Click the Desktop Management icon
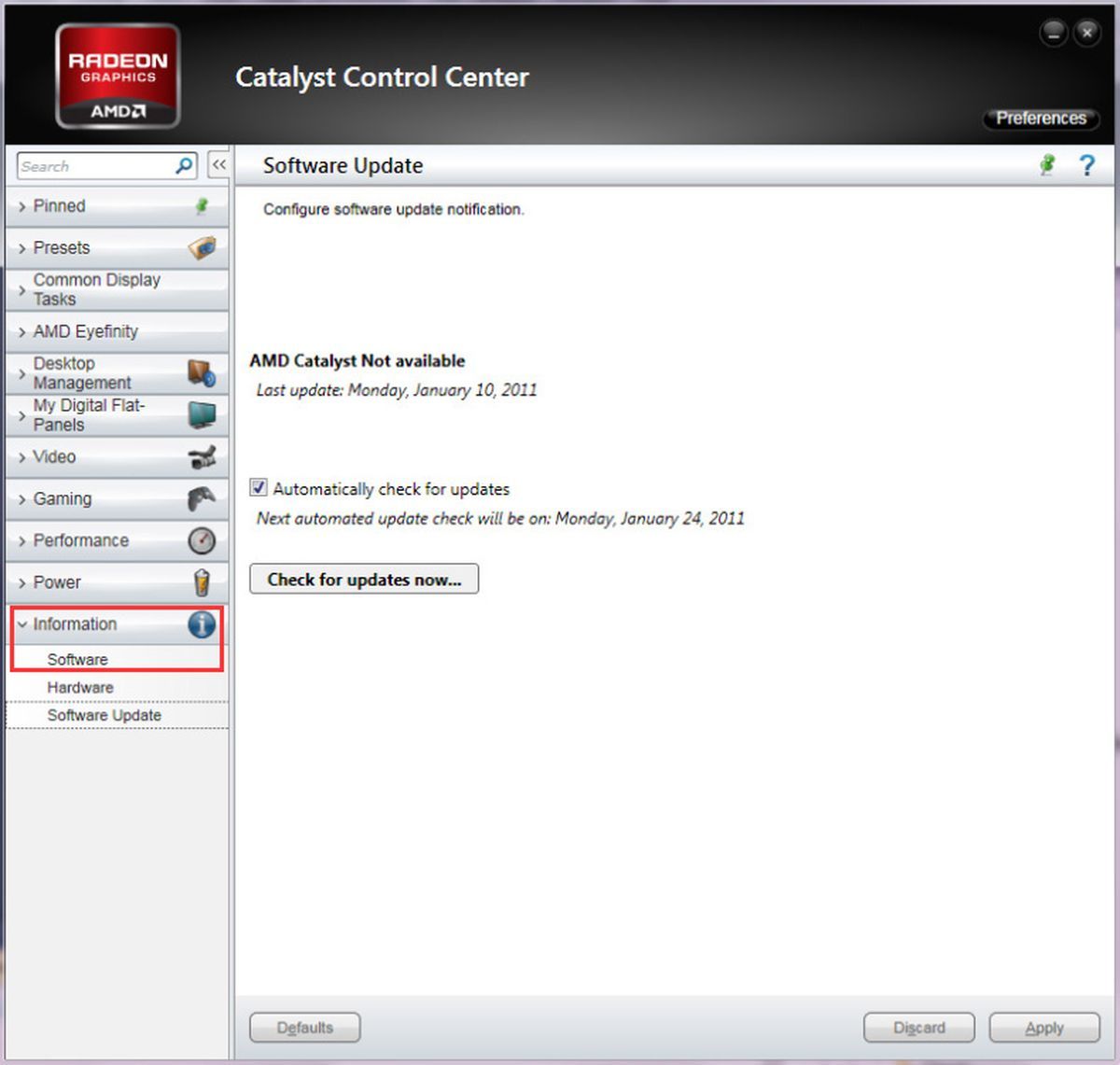 (x=202, y=373)
